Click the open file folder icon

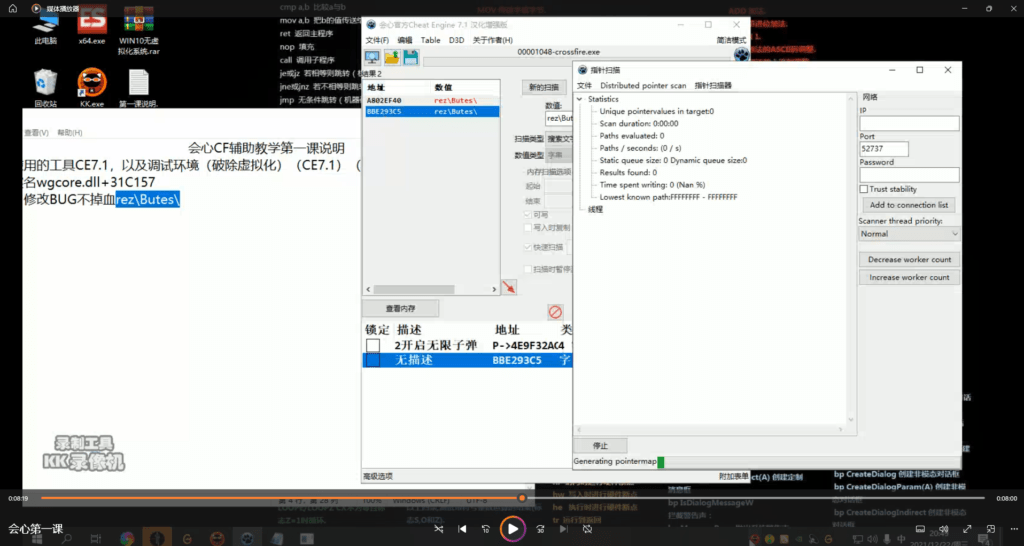pos(392,57)
